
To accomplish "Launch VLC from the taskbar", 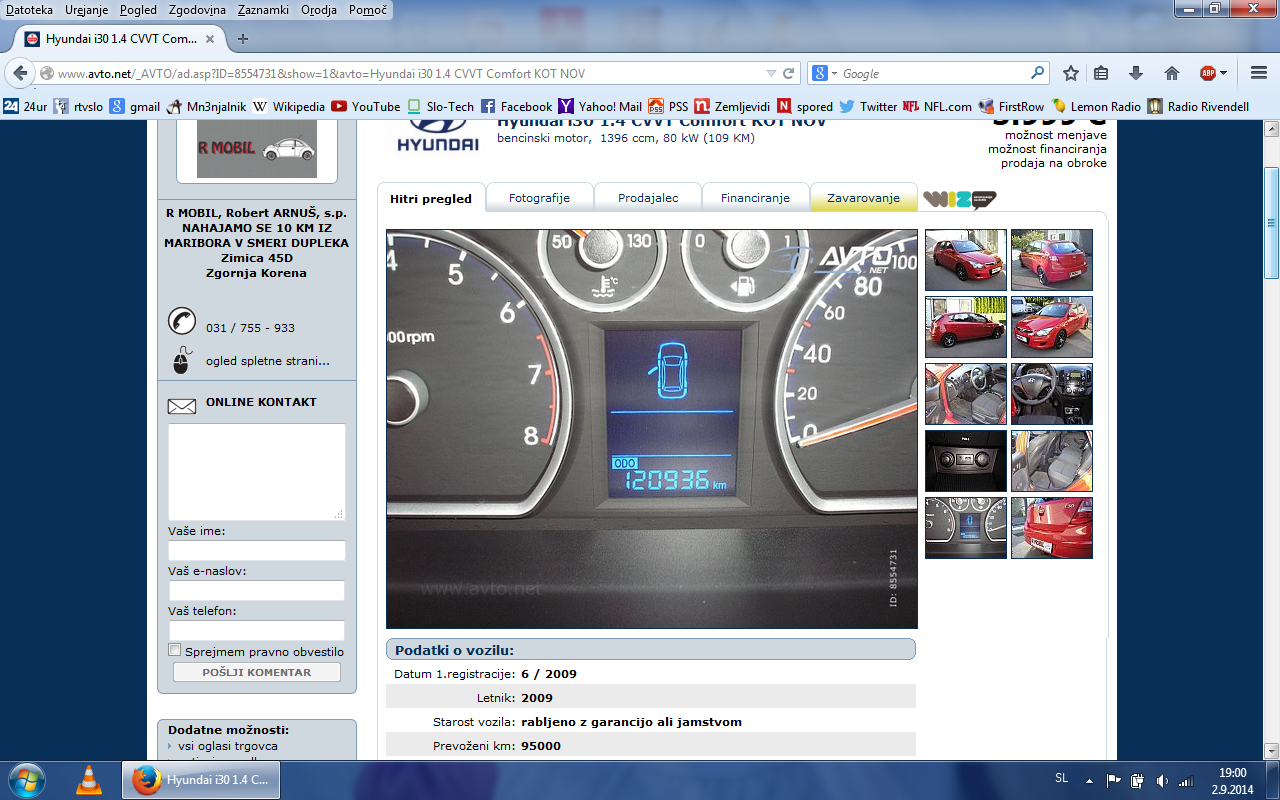I will tap(89, 779).
